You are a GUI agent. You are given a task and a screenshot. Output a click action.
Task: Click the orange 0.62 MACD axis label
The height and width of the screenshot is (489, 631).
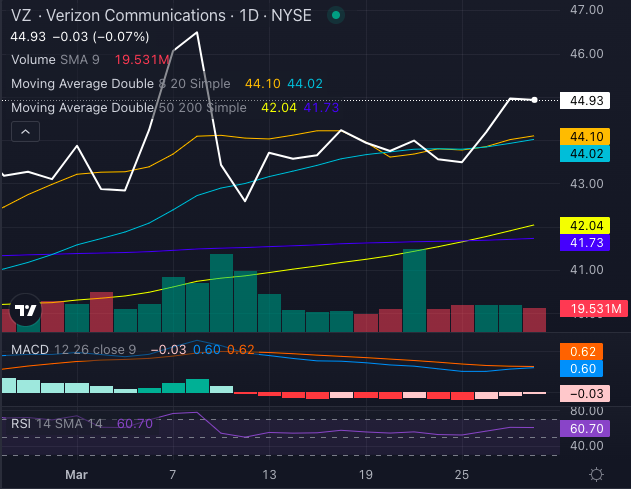click(x=585, y=352)
